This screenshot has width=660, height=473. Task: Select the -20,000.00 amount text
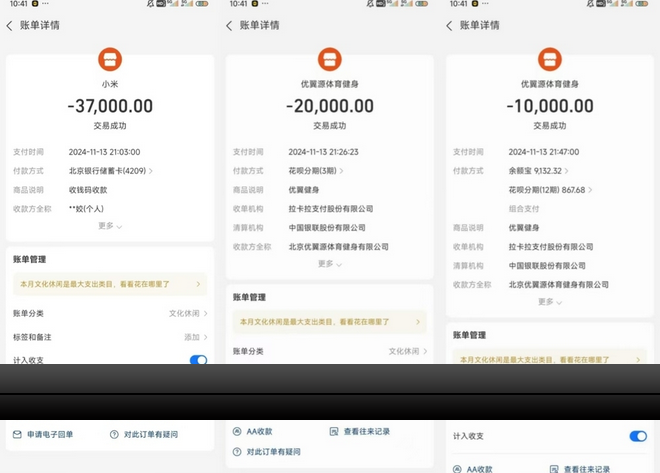point(330,106)
